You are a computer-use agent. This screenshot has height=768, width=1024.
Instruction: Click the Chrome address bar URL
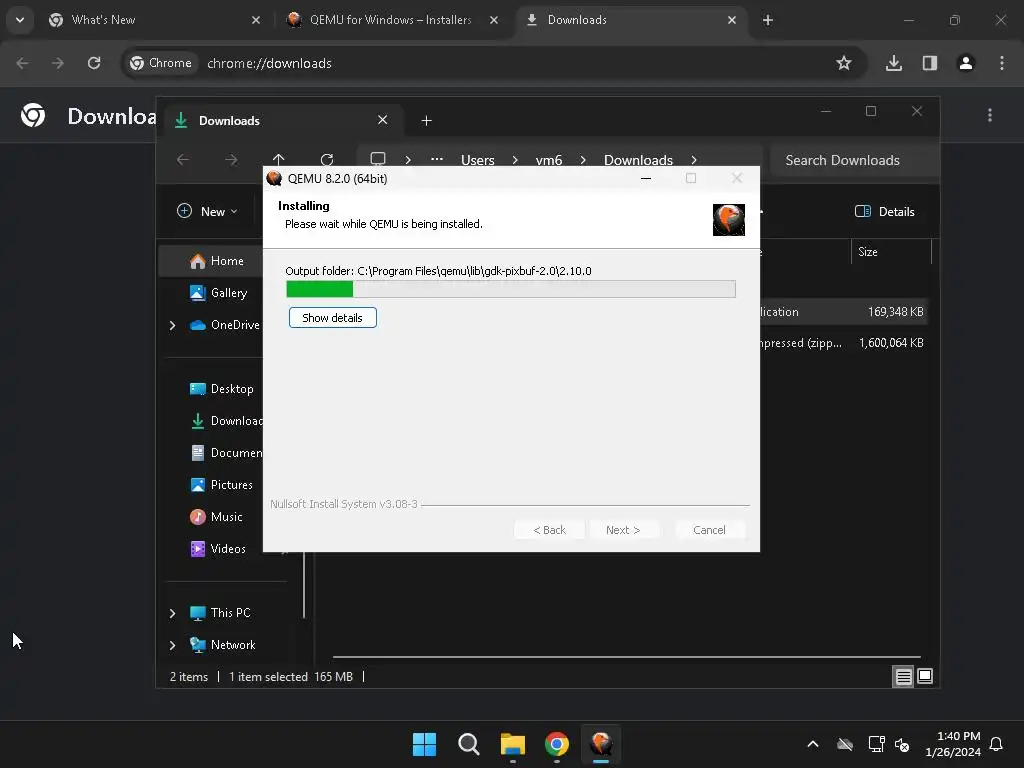click(269, 63)
